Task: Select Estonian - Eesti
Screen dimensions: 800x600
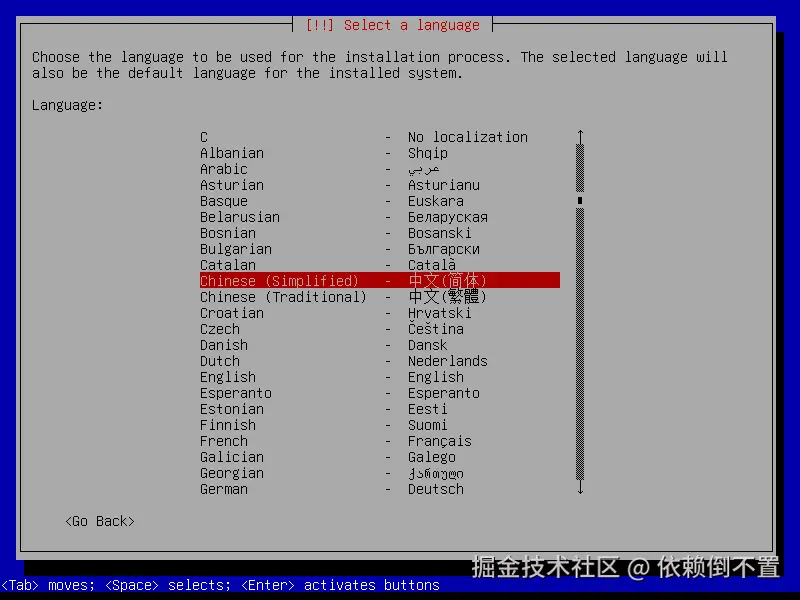Action: click(380, 409)
